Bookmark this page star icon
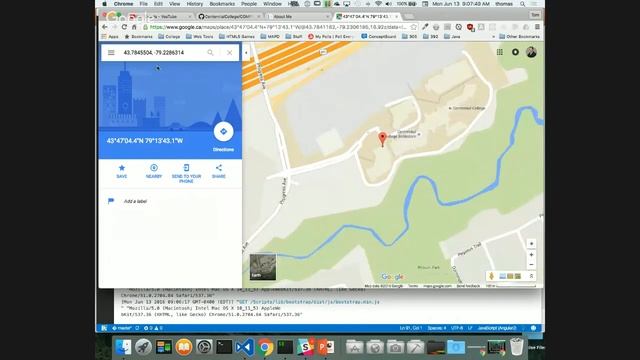 413,27
